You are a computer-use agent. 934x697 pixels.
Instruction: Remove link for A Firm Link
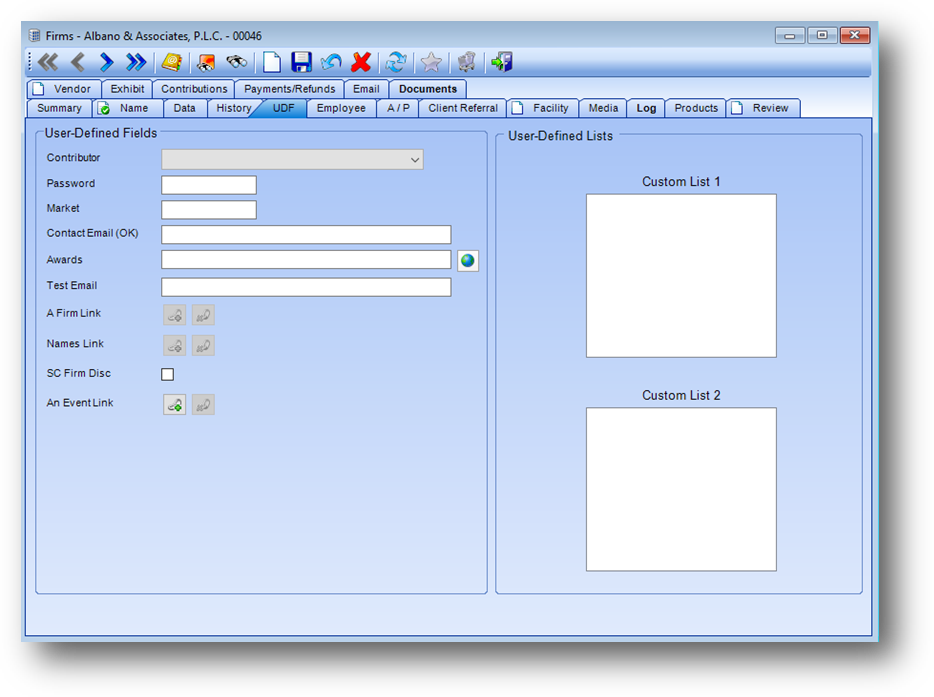[203, 315]
